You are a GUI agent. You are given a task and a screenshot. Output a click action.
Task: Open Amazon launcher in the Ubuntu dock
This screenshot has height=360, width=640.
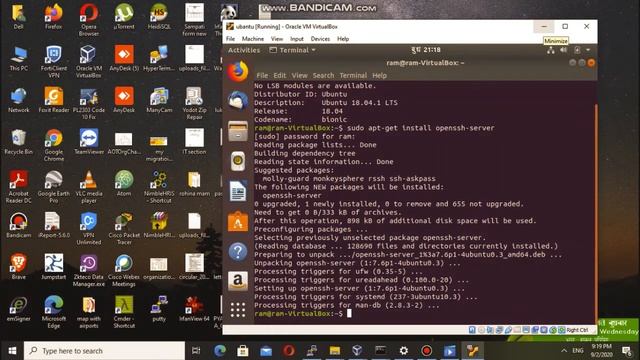(x=238, y=281)
